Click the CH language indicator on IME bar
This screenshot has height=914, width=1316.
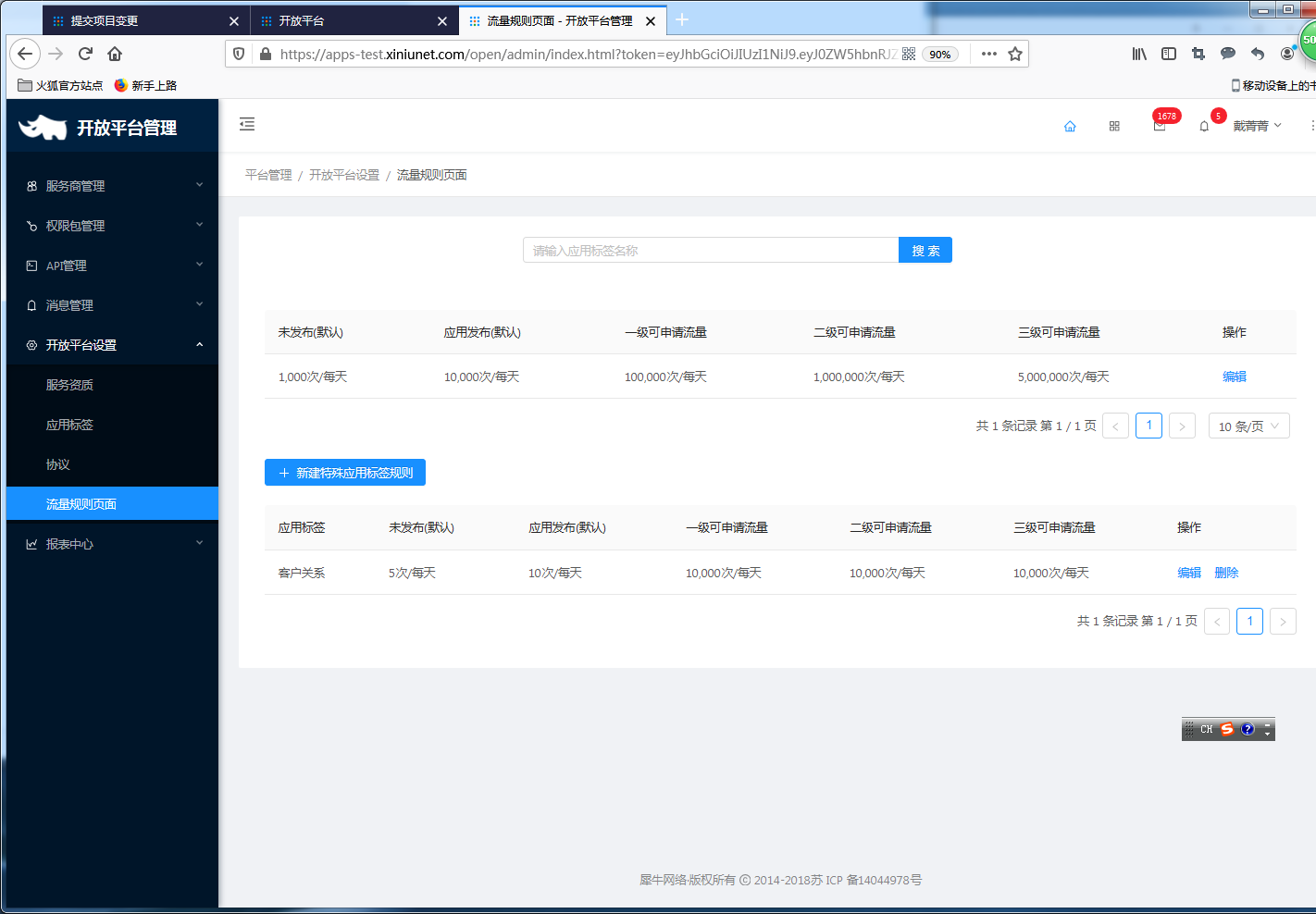1207,729
